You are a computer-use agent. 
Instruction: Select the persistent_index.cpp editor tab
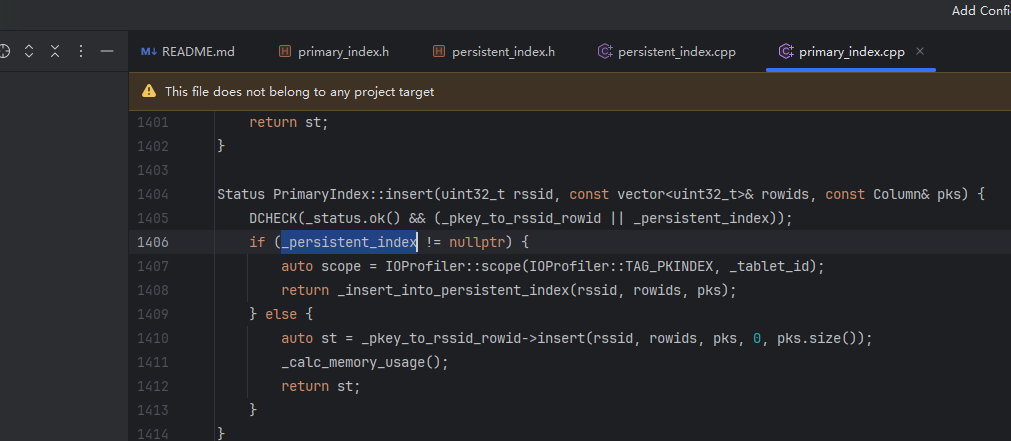tap(676, 51)
